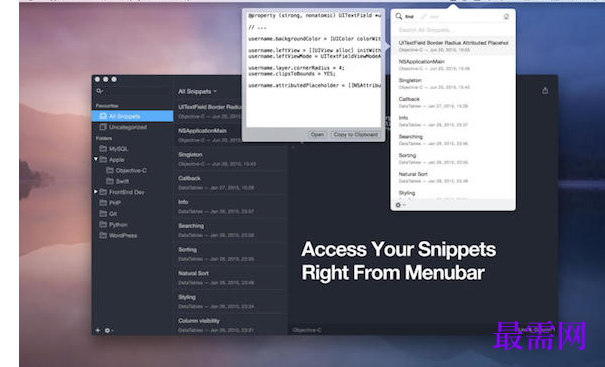Click the share icon in main window
The image size is (605, 367).
pos(545,90)
